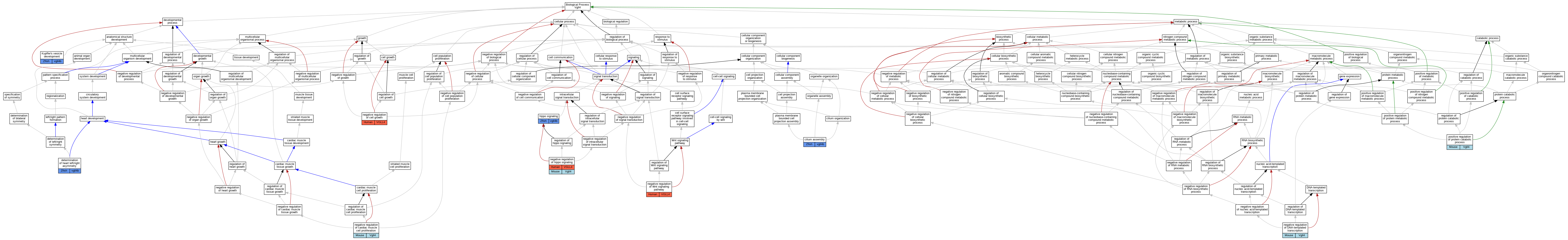
Task: Select the RNA biosynthetic process node
Action: (x=1252, y=142)
